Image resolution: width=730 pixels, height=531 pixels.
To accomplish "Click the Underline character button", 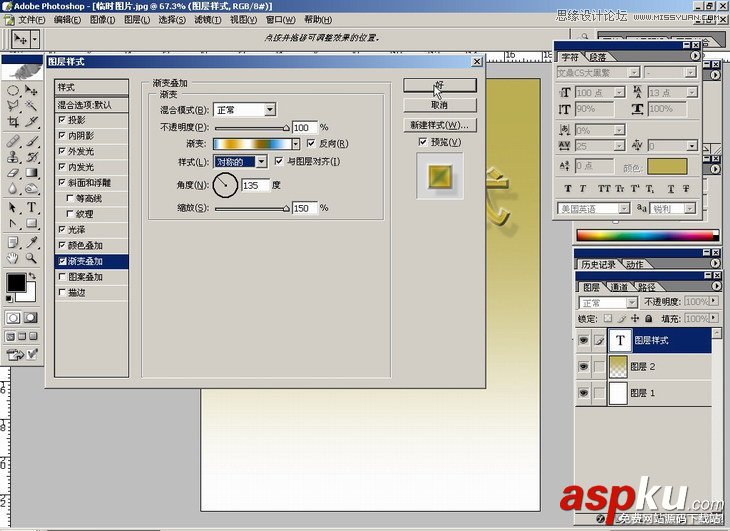I will tap(671, 188).
